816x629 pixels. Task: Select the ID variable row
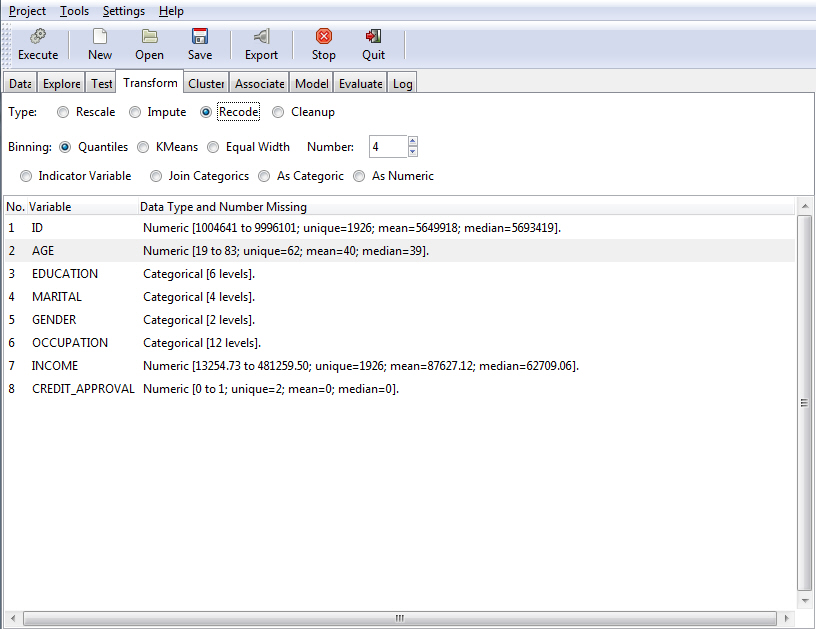coord(400,228)
